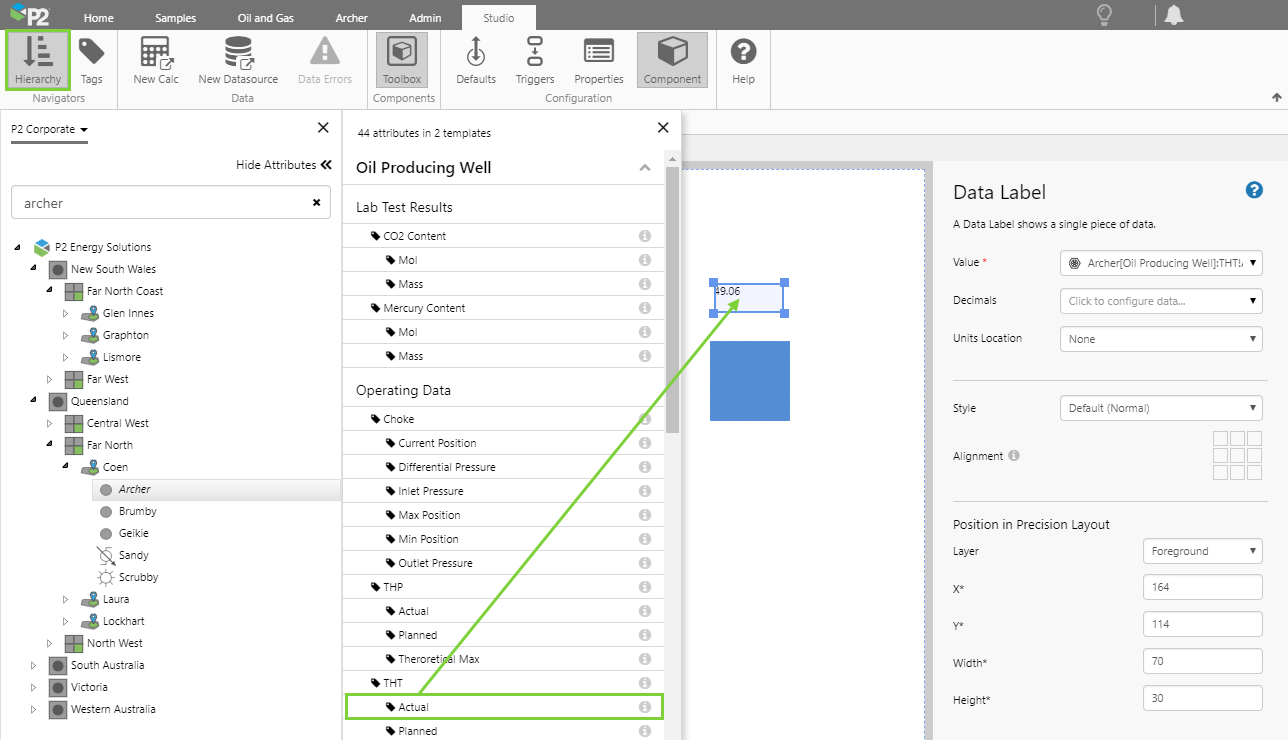Open the Tags navigator
The height and width of the screenshot is (740, 1288).
[91, 60]
